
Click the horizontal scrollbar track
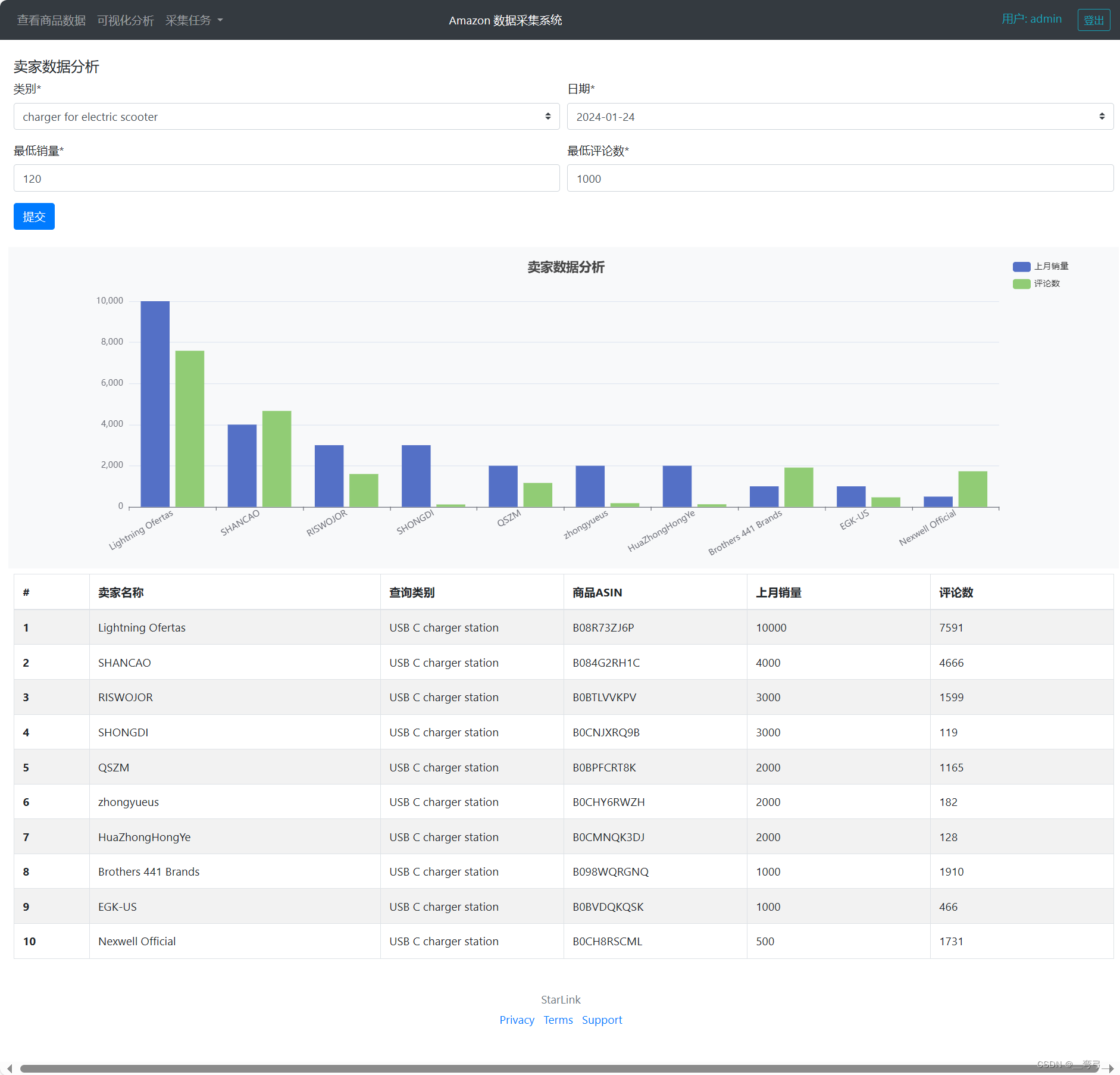[x=559, y=1068]
